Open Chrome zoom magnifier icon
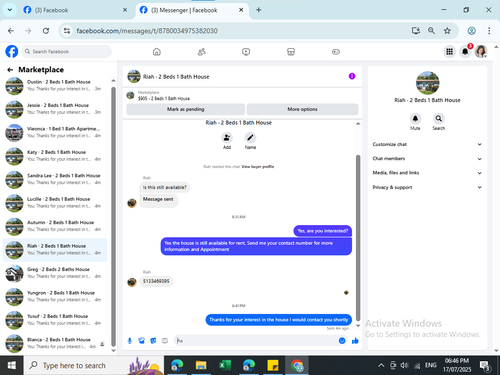500x375 pixels. [x=431, y=31]
